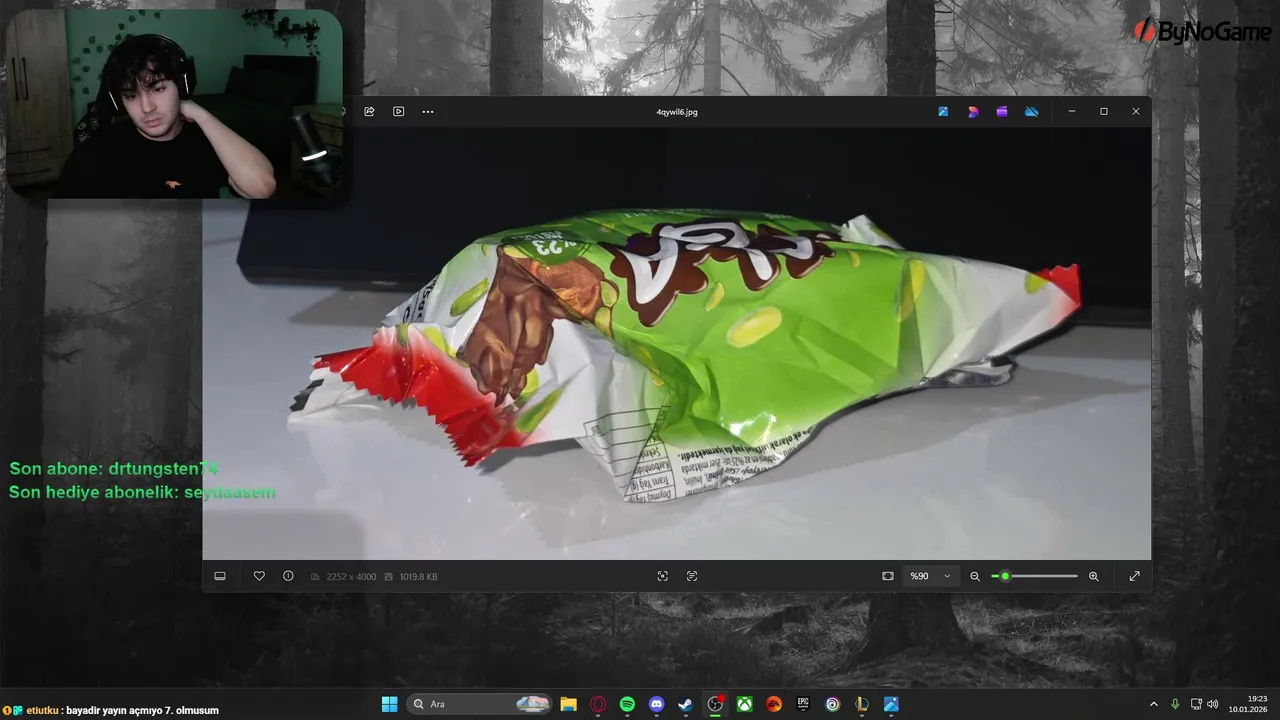This screenshot has width=1280, height=720.
Task: Open the %90 zoom level dropdown
Action: [x=930, y=576]
